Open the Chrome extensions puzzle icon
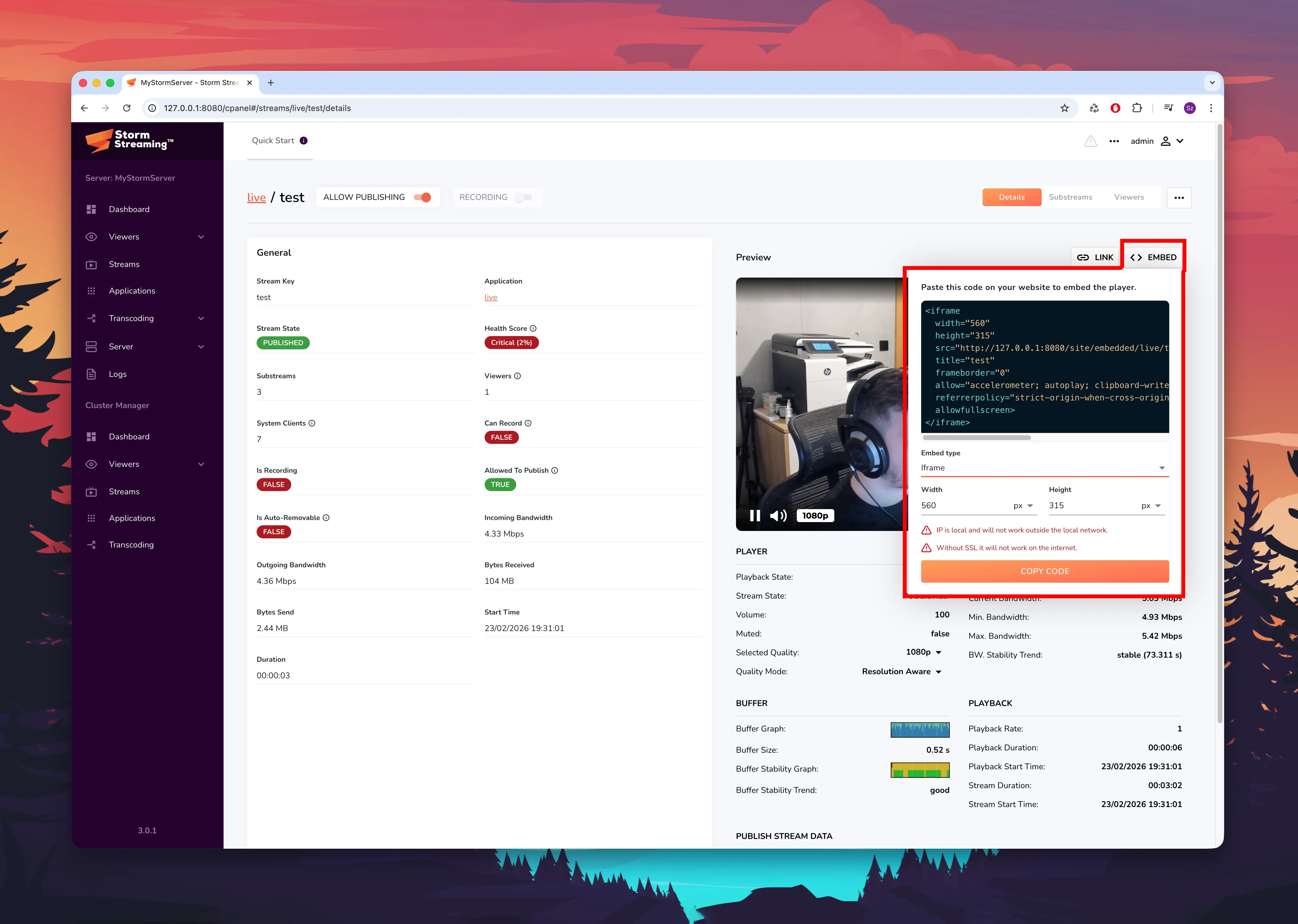1298x924 pixels. pos(1136,108)
